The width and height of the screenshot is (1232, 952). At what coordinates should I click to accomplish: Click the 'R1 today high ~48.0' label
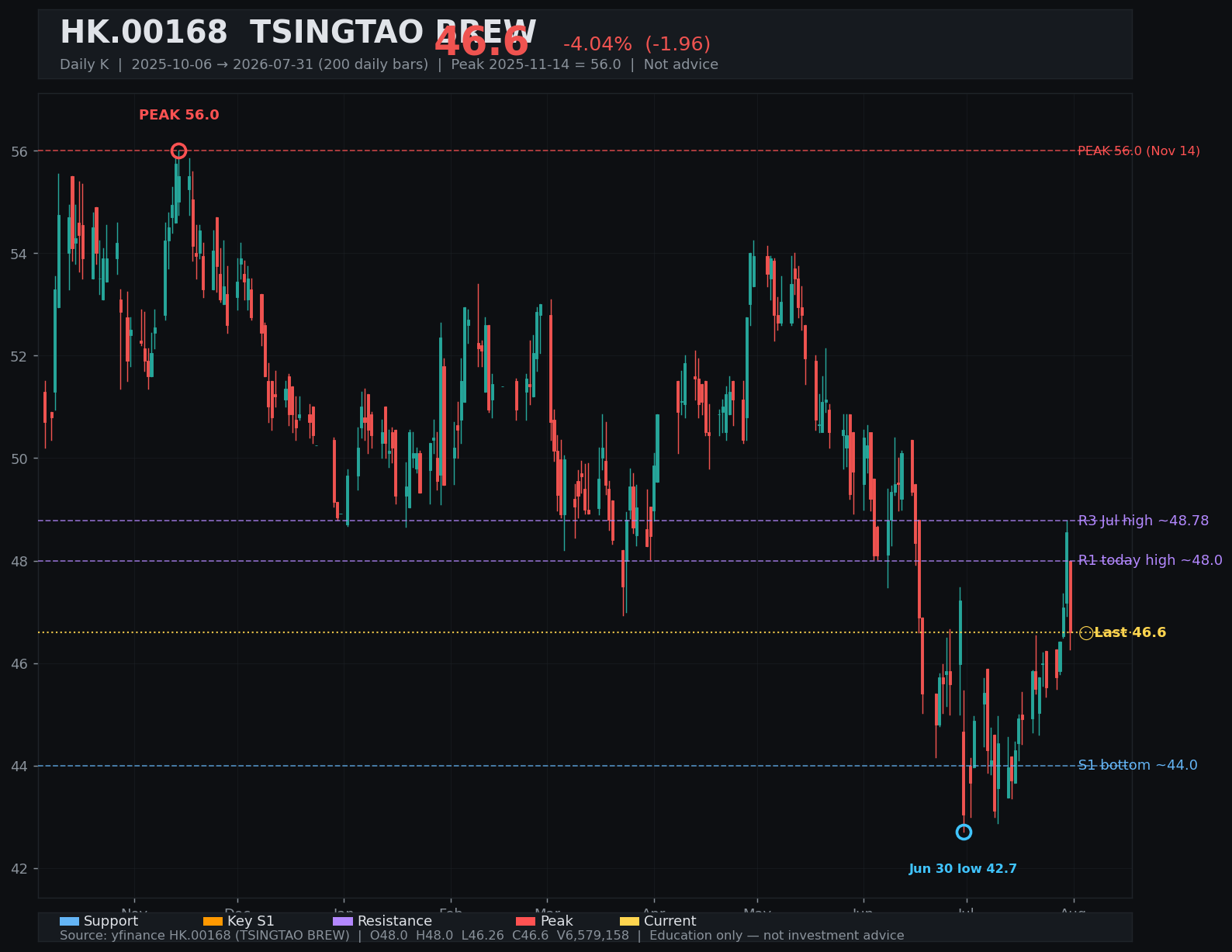(1151, 560)
